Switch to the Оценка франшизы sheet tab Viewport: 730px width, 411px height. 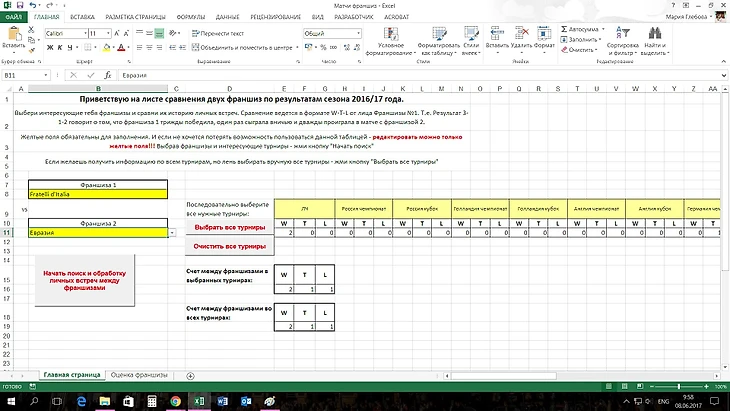click(x=139, y=374)
